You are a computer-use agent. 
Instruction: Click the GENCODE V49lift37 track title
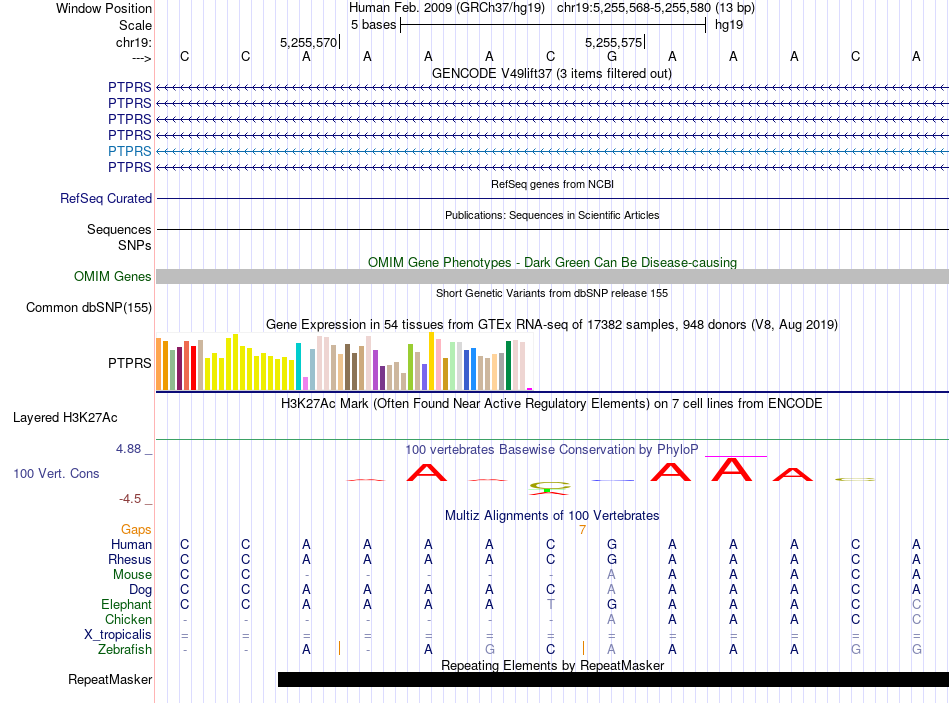click(552, 73)
